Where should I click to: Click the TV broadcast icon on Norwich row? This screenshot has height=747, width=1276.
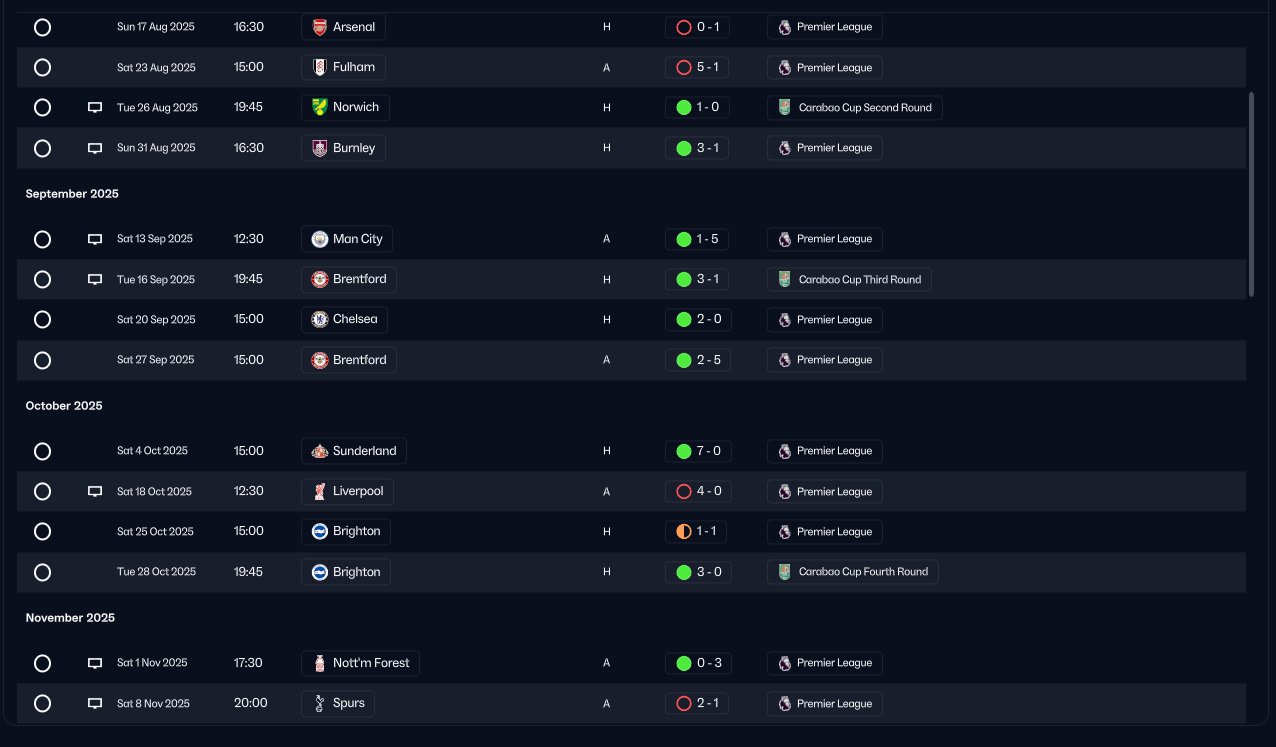click(x=95, y=108)
